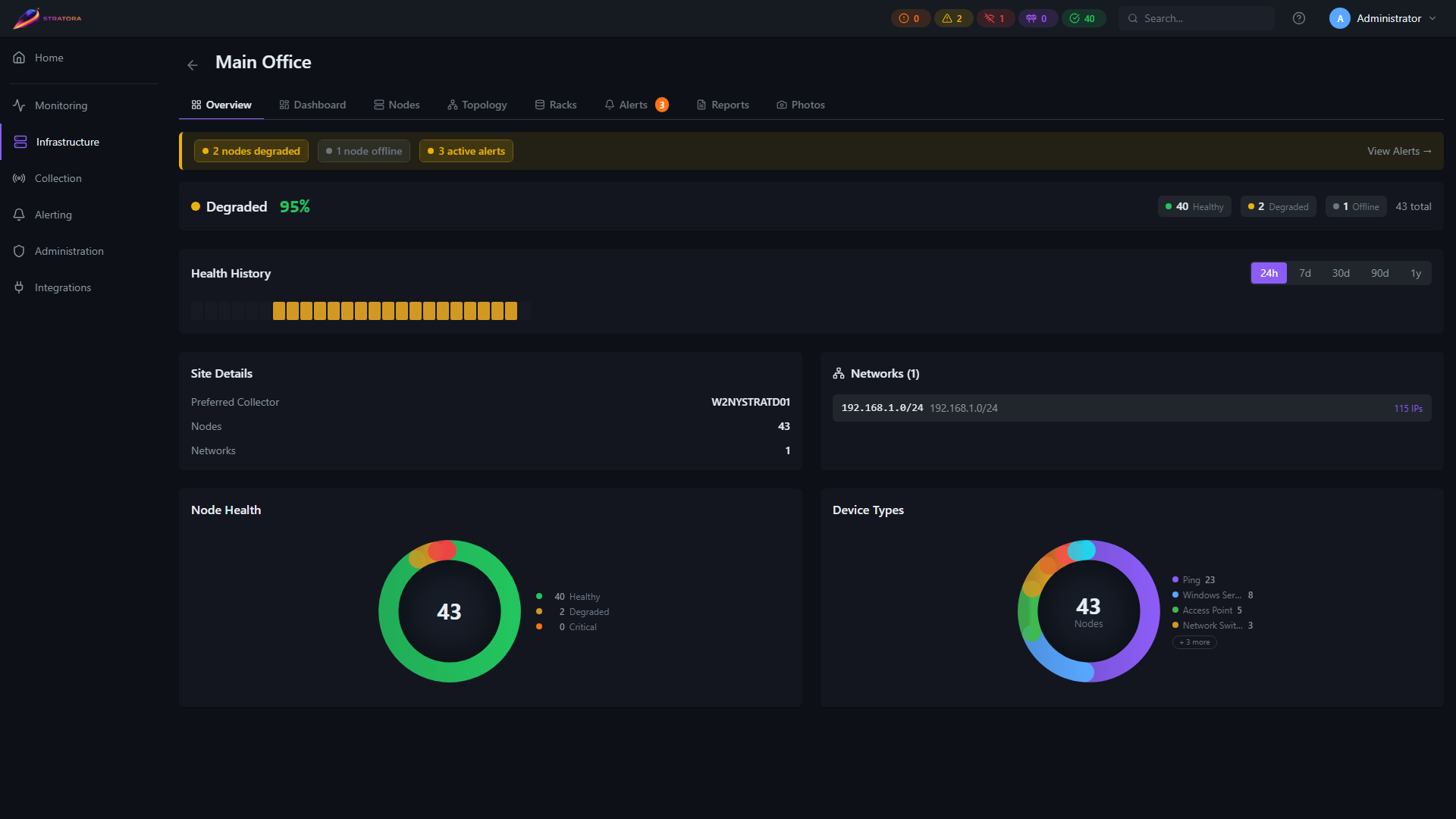Screen dimensions: 1456x819
Task: Click the Alerts tab badge showing 3
Action: 662,105
